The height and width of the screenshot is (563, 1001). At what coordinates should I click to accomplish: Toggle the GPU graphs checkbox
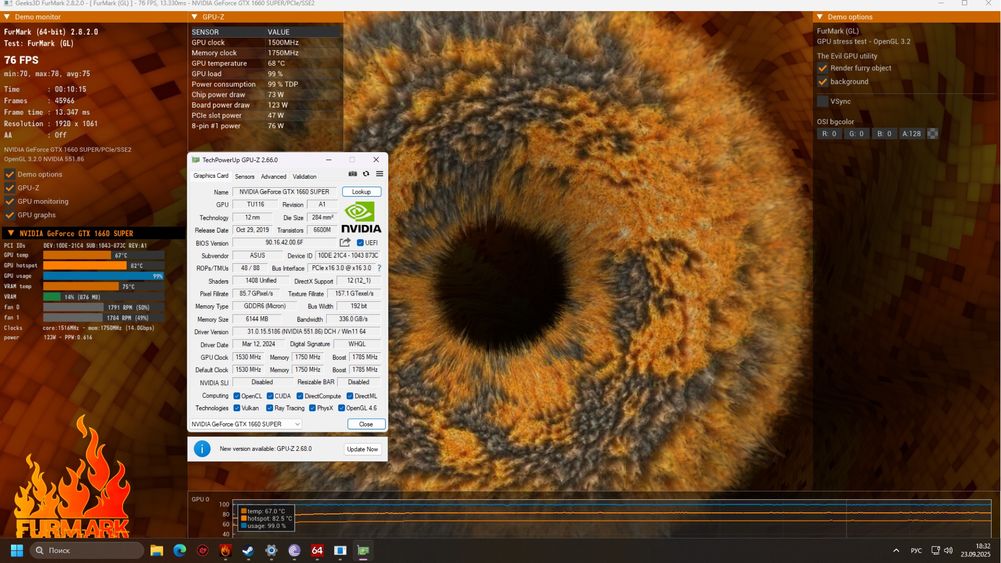10,215
